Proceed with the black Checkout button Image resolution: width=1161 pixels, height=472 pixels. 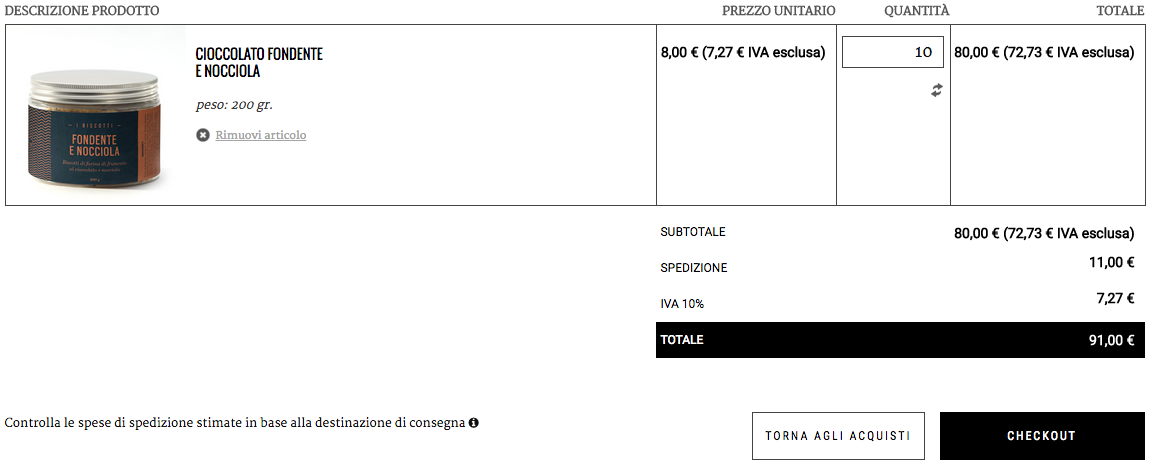1041,436
